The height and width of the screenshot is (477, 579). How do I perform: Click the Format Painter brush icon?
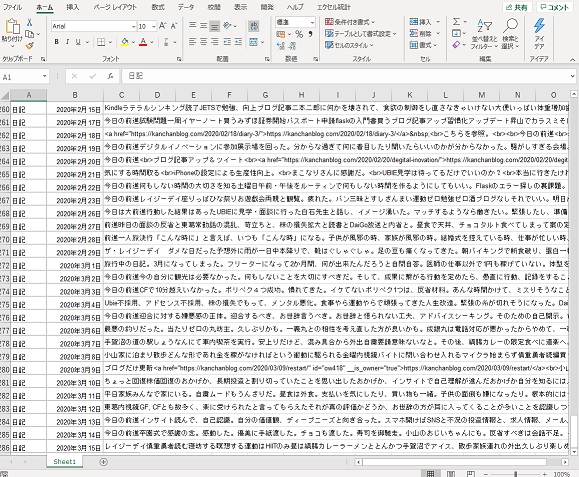(30, 46)
